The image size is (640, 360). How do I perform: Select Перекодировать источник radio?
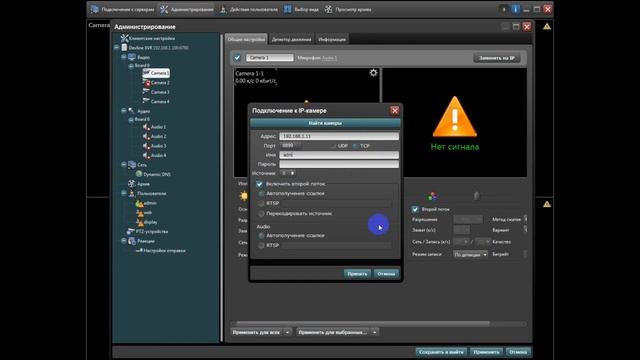pyautogui.click(x=261, y=213)
